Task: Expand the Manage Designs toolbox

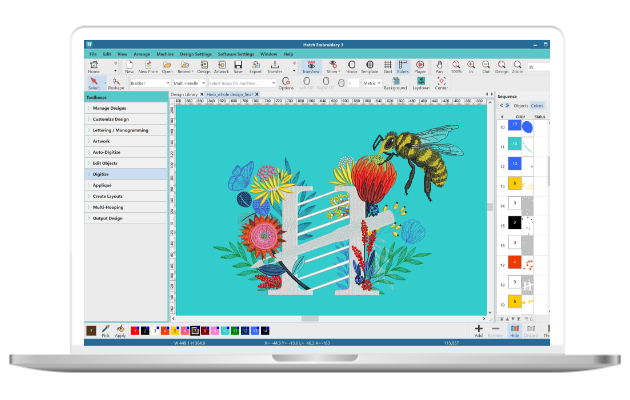Action: (110, 107)
